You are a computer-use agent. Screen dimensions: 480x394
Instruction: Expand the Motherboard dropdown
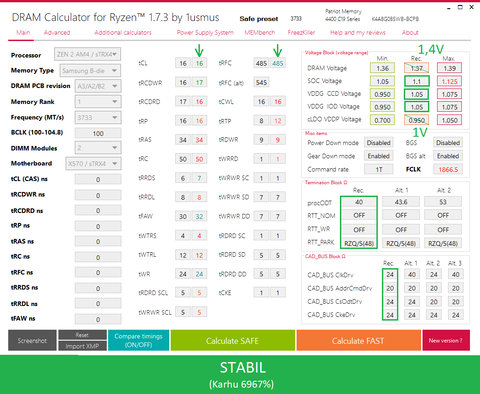(x=93, y=163)
